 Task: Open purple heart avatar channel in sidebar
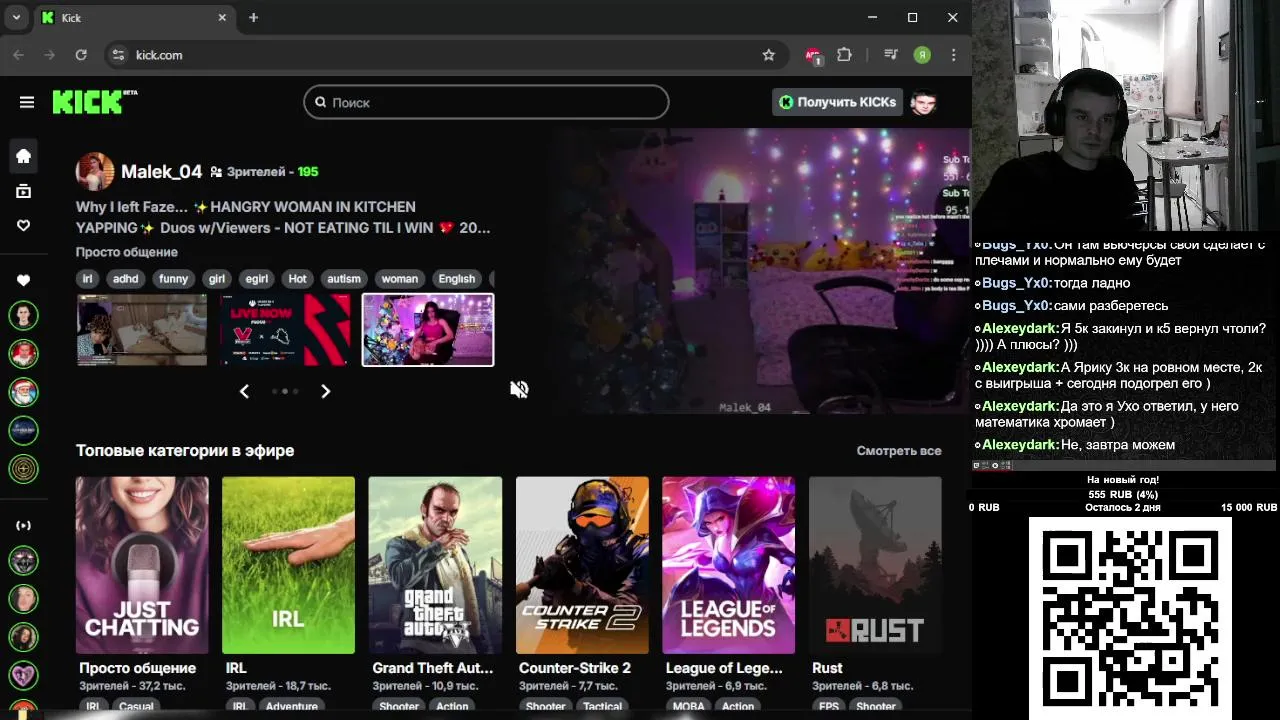[24, 675]
